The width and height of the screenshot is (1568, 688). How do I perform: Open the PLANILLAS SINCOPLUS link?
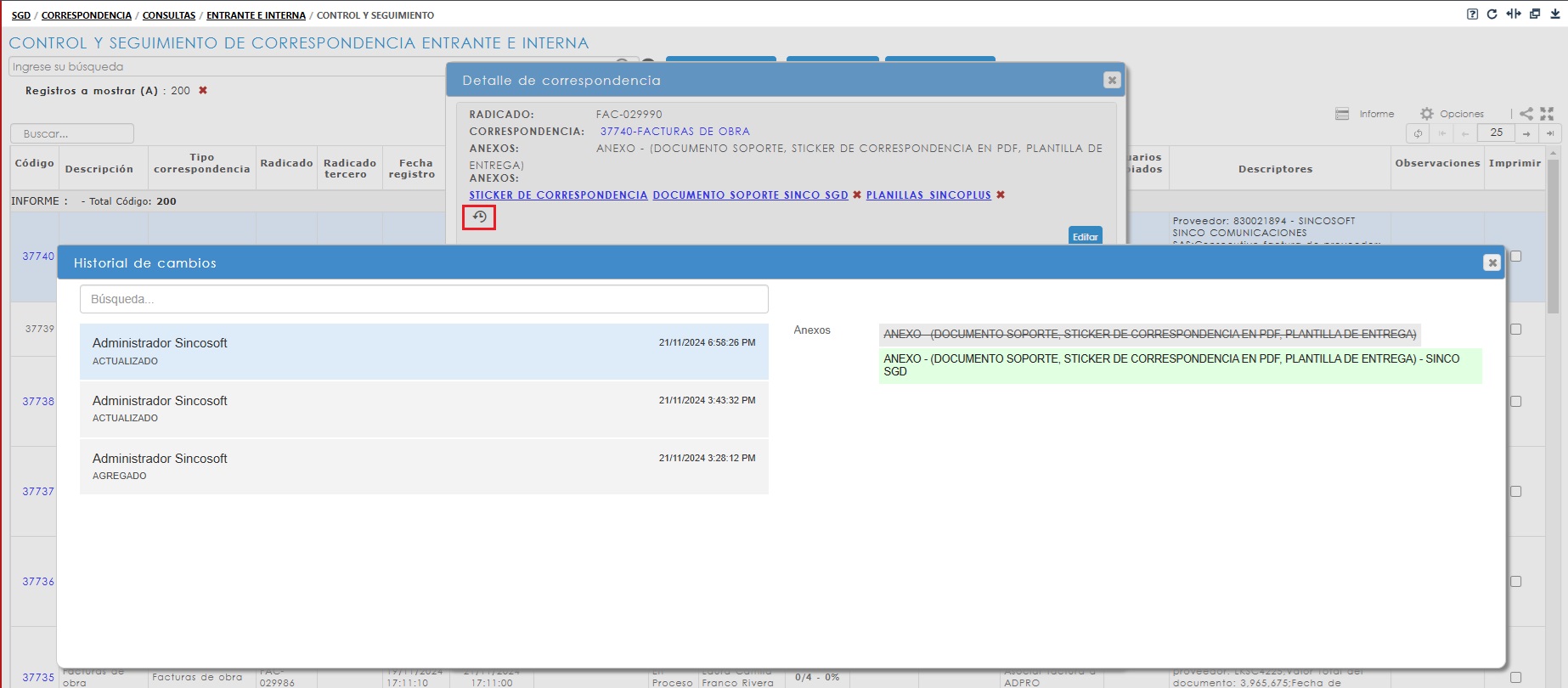(928, 195)
